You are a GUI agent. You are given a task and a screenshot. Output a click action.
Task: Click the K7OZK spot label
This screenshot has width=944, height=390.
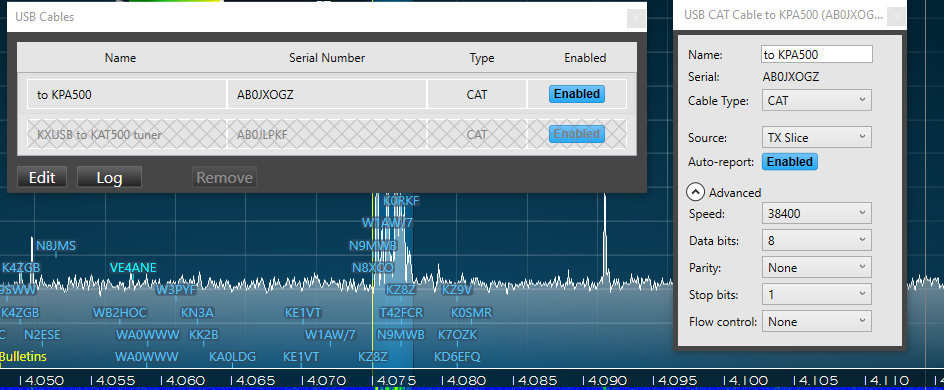[458, 335]
